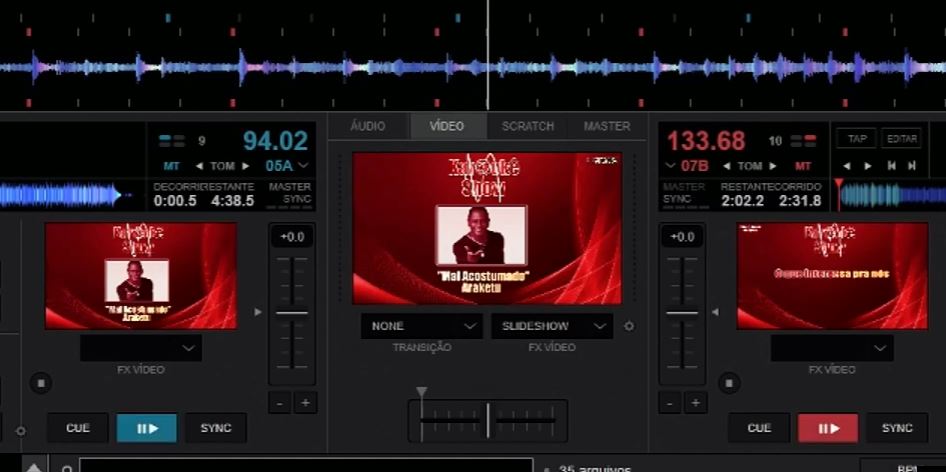Click left deck beat grid indicator icon
This screenshot has height=472, width=946.
(x=172, y=141)
